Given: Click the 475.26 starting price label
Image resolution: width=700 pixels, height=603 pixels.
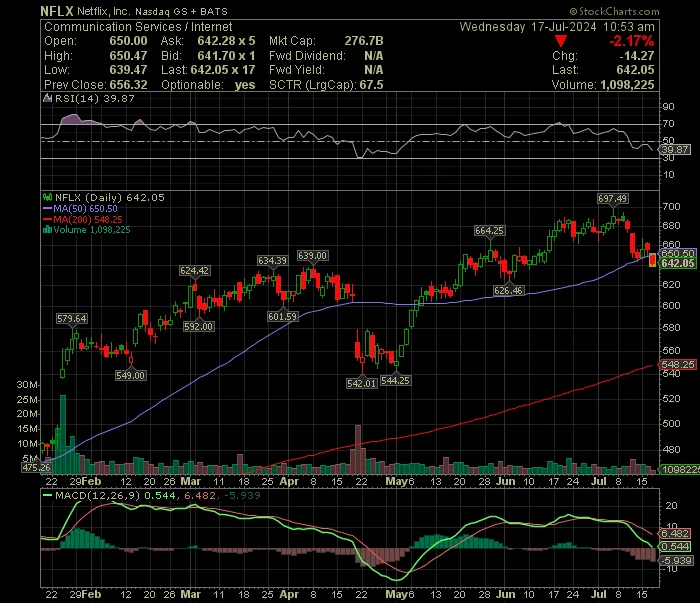Looking at the screenshot, I should point(37,467).
